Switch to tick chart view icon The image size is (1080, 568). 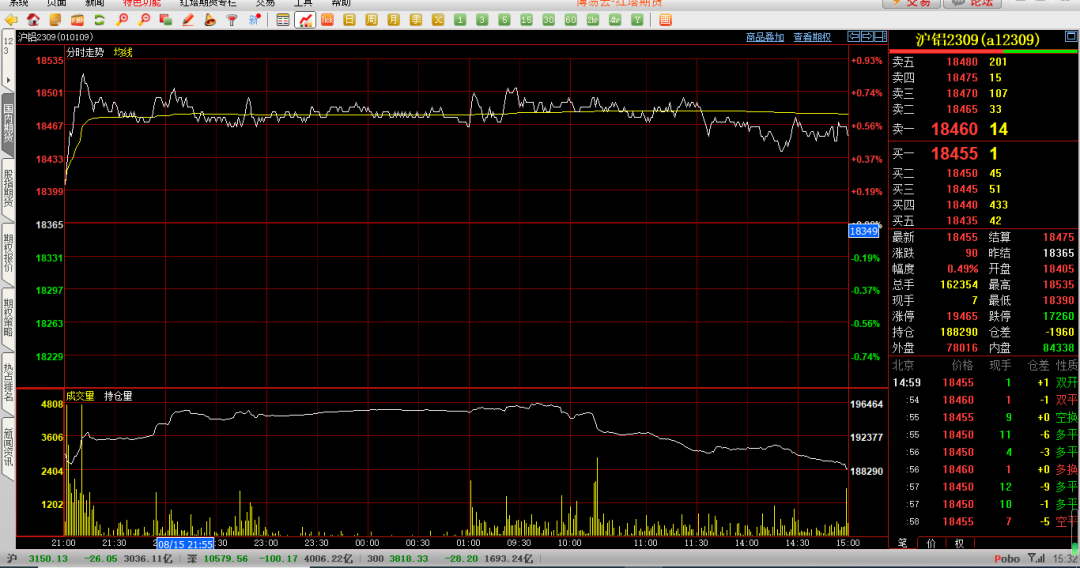[x=327, y=20]
